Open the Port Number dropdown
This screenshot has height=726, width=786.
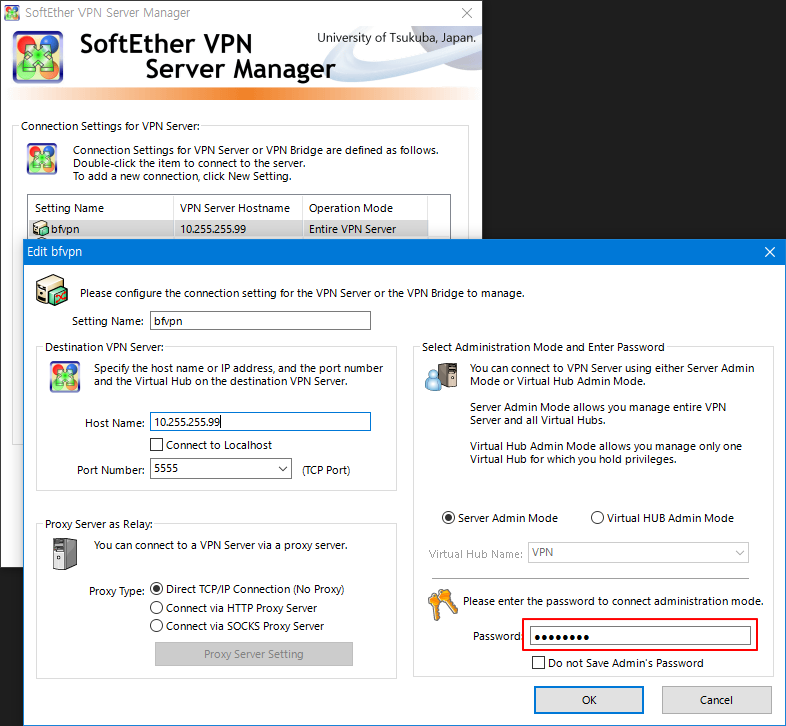tap(283, 469)
